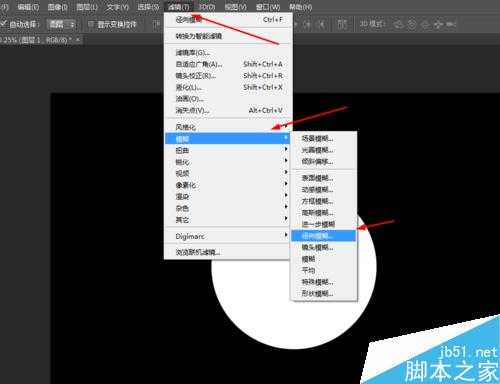Choose 平均 in blur submenu

(324, 270)
